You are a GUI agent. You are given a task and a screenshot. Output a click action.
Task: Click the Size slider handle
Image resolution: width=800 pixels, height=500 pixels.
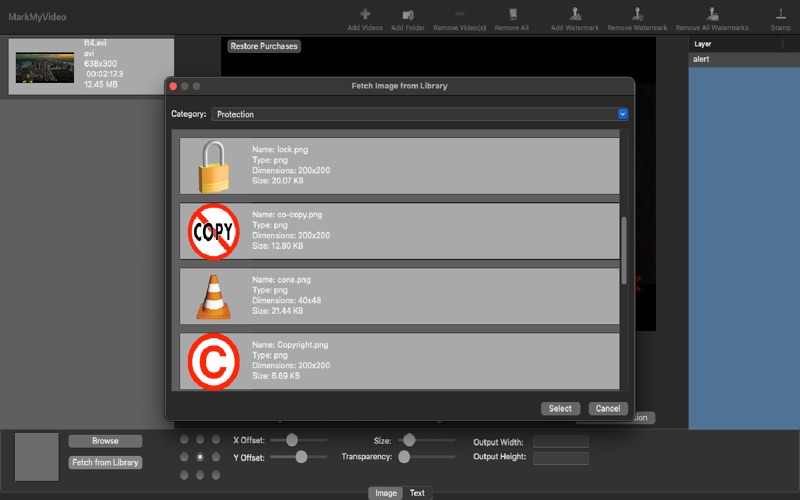(x=409, y=440)
